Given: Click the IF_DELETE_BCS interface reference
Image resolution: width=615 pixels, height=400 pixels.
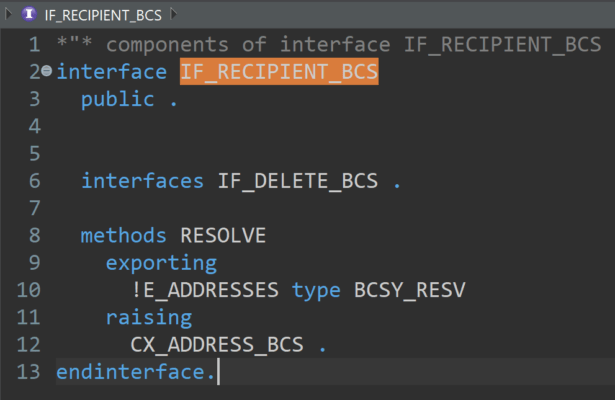Looking at the screenshot, I should click(x=298, y=181).
